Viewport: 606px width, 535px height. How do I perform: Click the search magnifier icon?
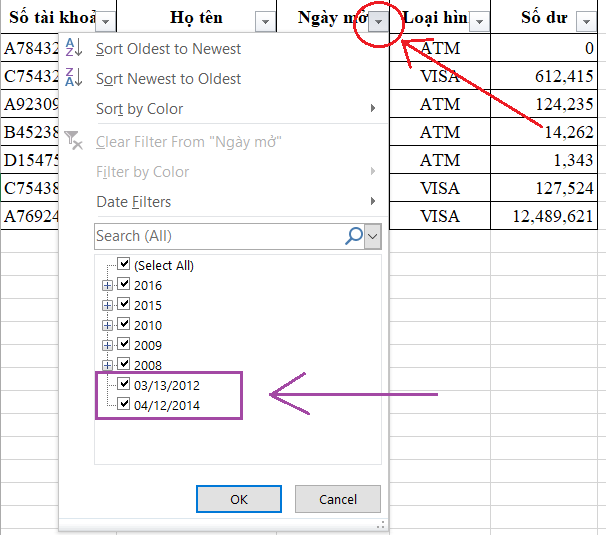click(x=353, y=236)
